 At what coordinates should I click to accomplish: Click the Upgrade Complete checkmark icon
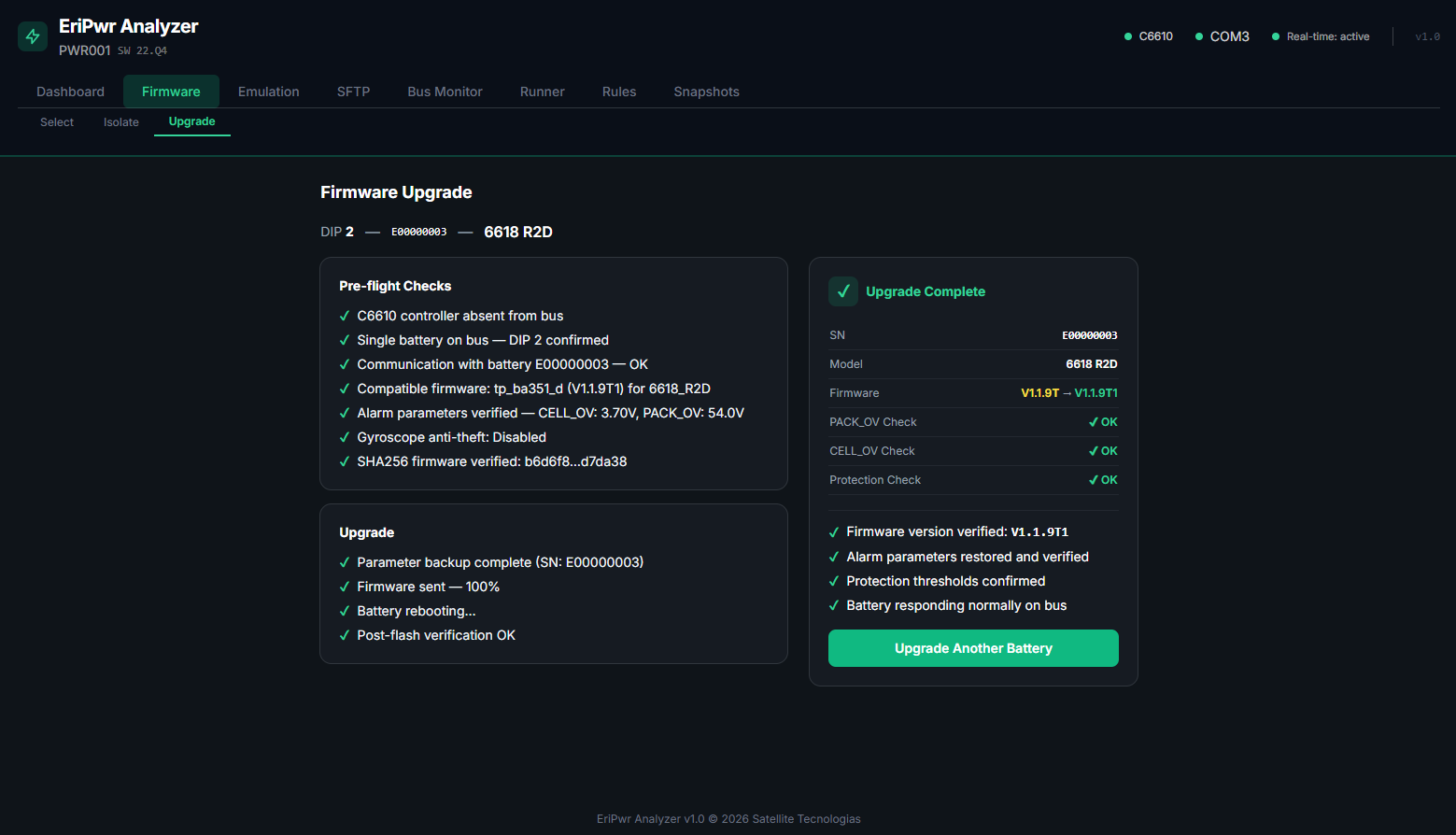[843, 291]
